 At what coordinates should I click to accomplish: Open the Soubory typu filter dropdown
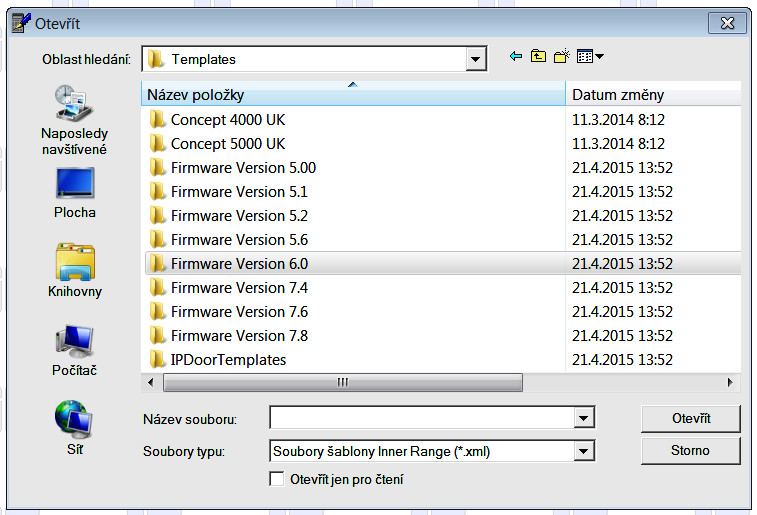pos(584,452)
